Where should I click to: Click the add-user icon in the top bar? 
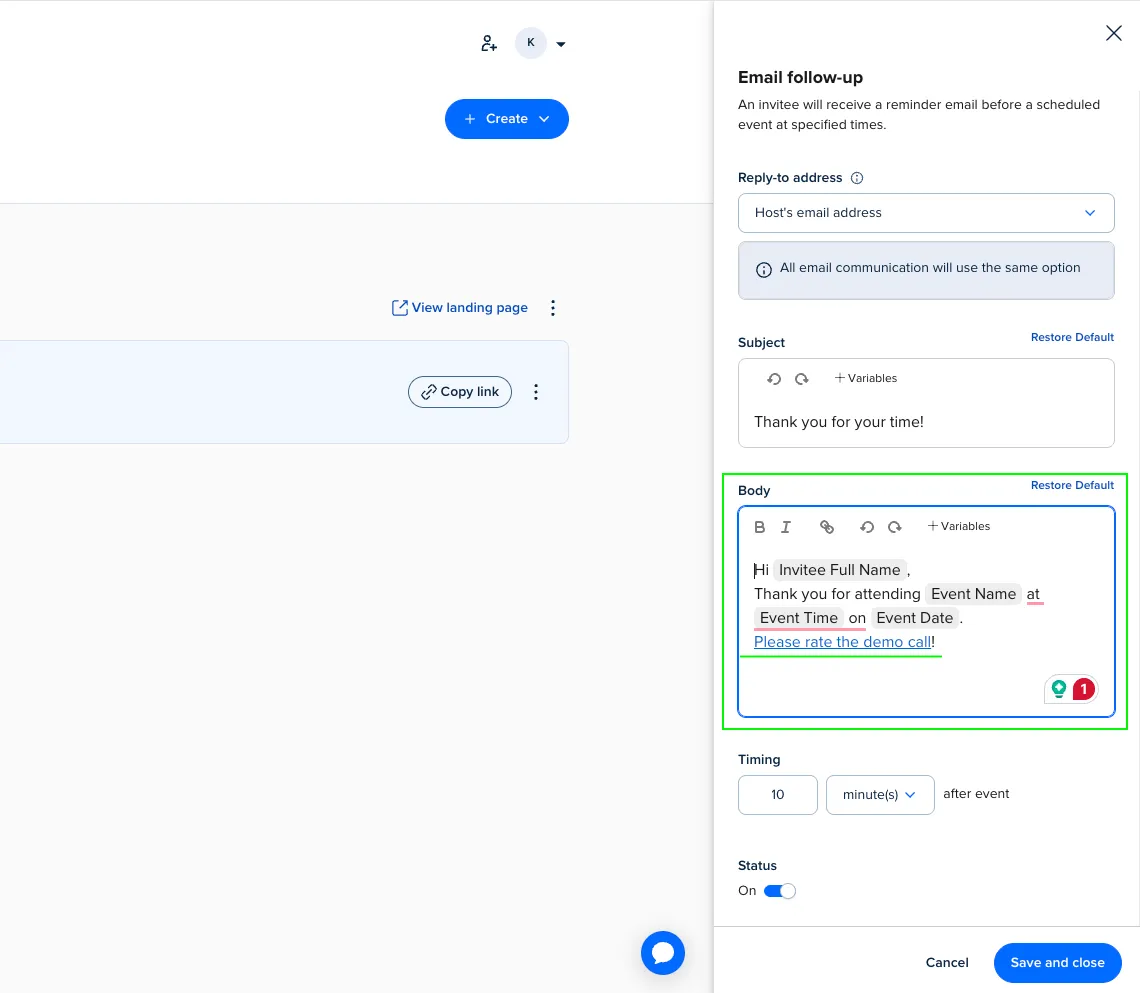(x=488, y=43)
